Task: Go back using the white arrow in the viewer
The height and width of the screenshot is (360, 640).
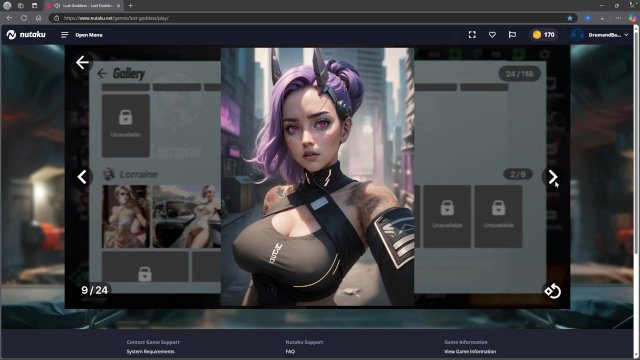Action: pos(82,62)
